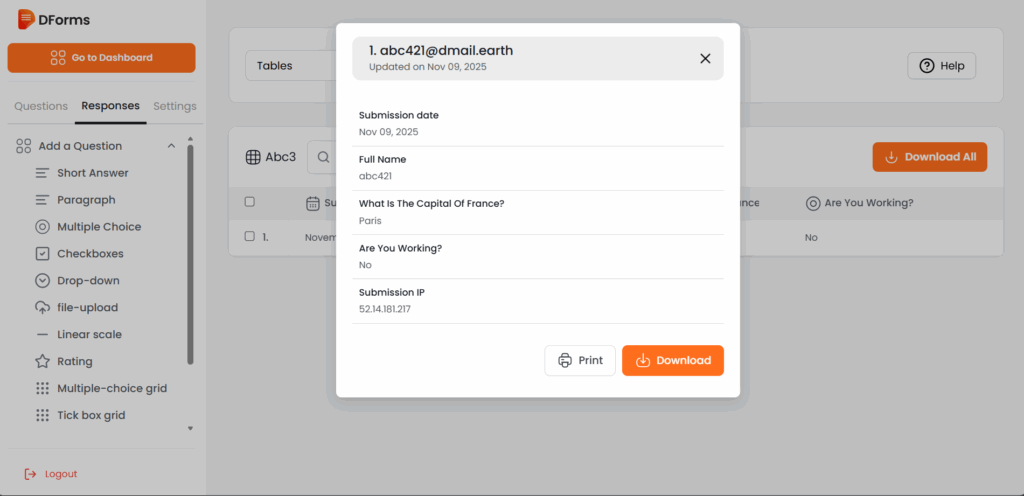Select the Paragraph question type icon

pyautogui.click(x=42, y=200)
